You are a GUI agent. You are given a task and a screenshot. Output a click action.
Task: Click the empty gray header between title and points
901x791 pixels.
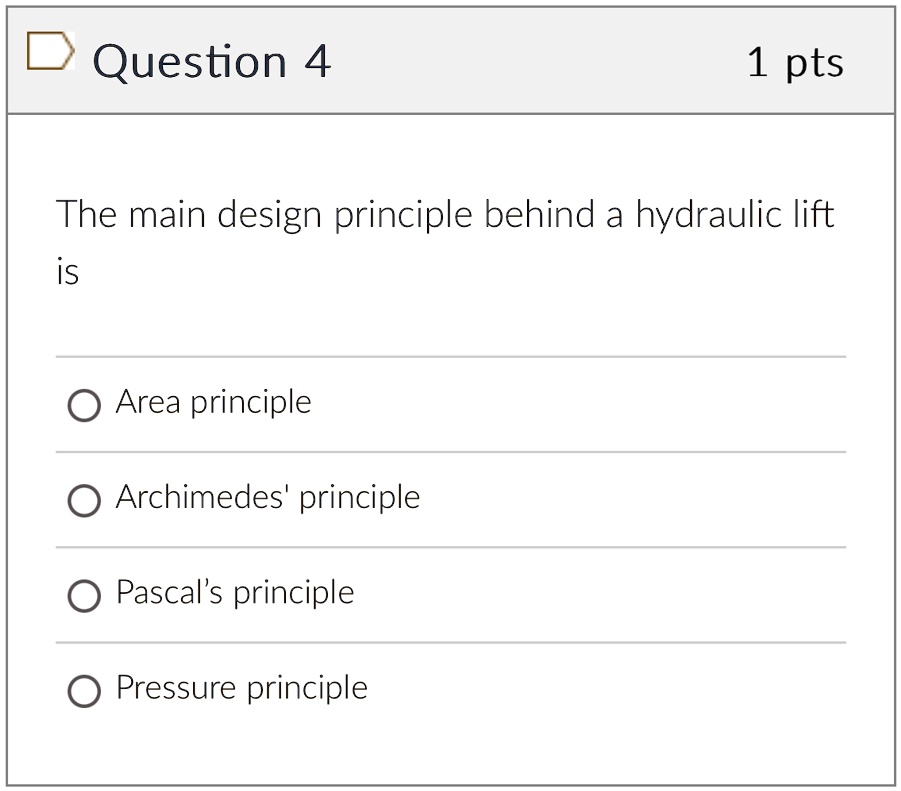pos(540,62)
